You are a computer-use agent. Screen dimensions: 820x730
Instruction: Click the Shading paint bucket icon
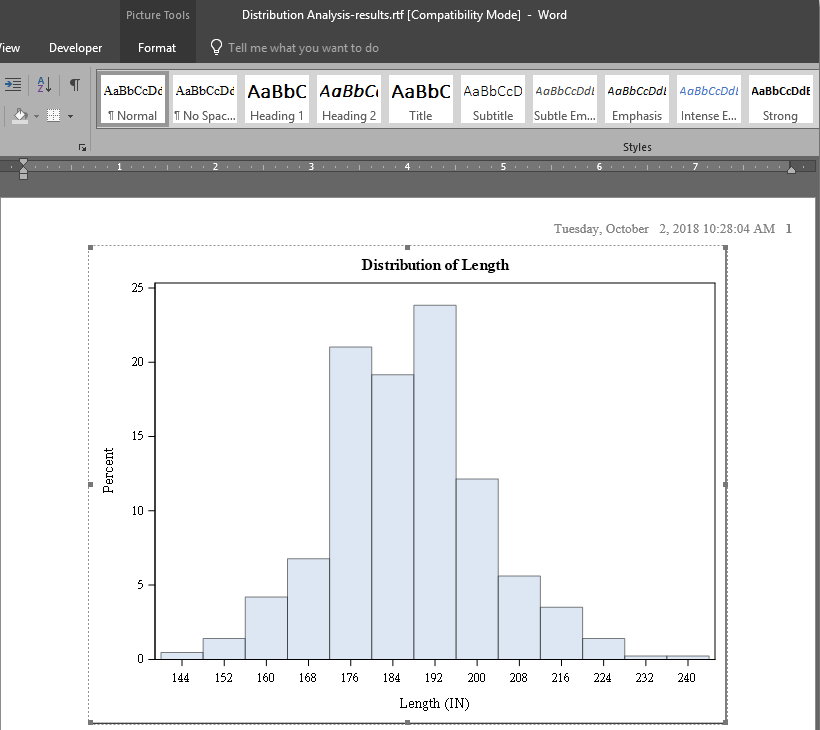pyautogui.click(x=20, y=116)
